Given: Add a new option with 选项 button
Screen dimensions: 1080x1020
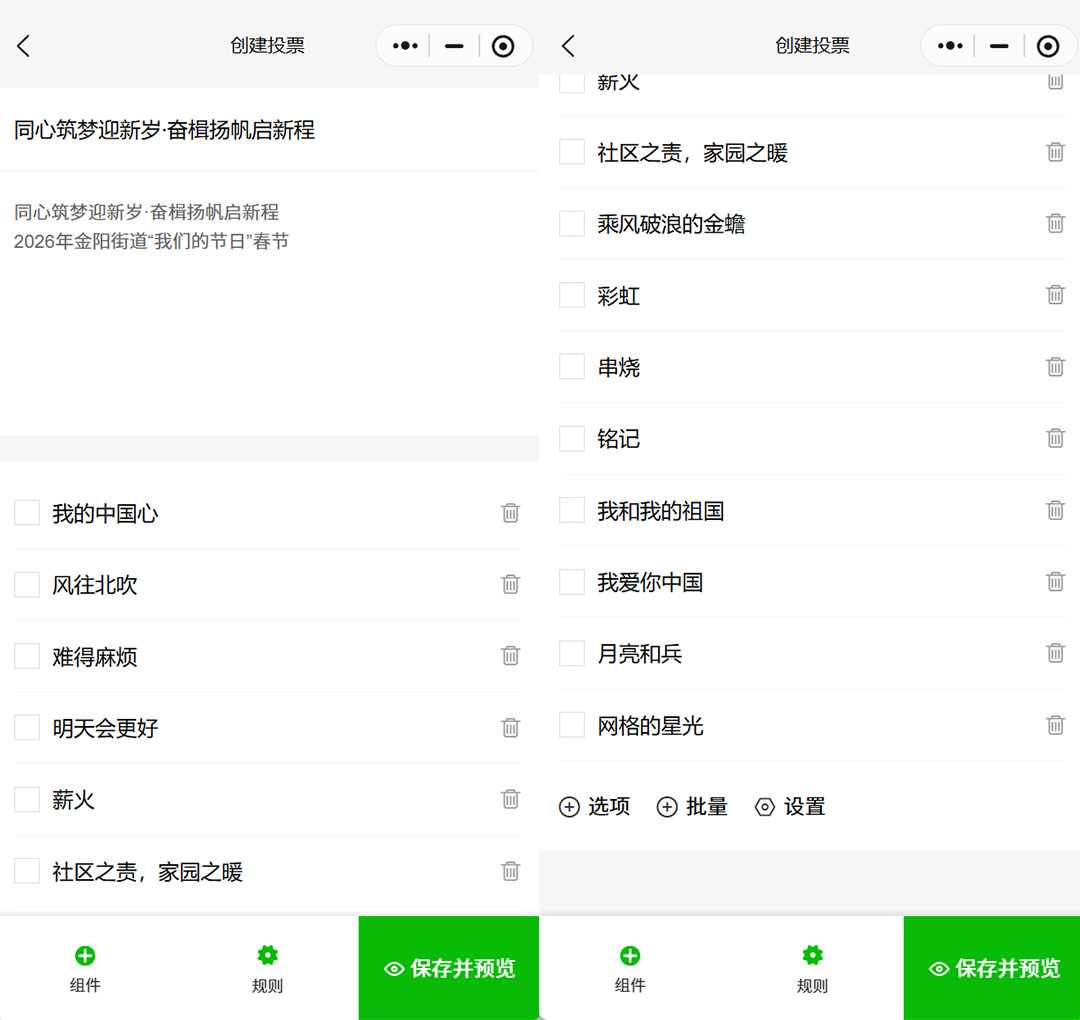Looking at the screenshot, I should pos(595,807).
